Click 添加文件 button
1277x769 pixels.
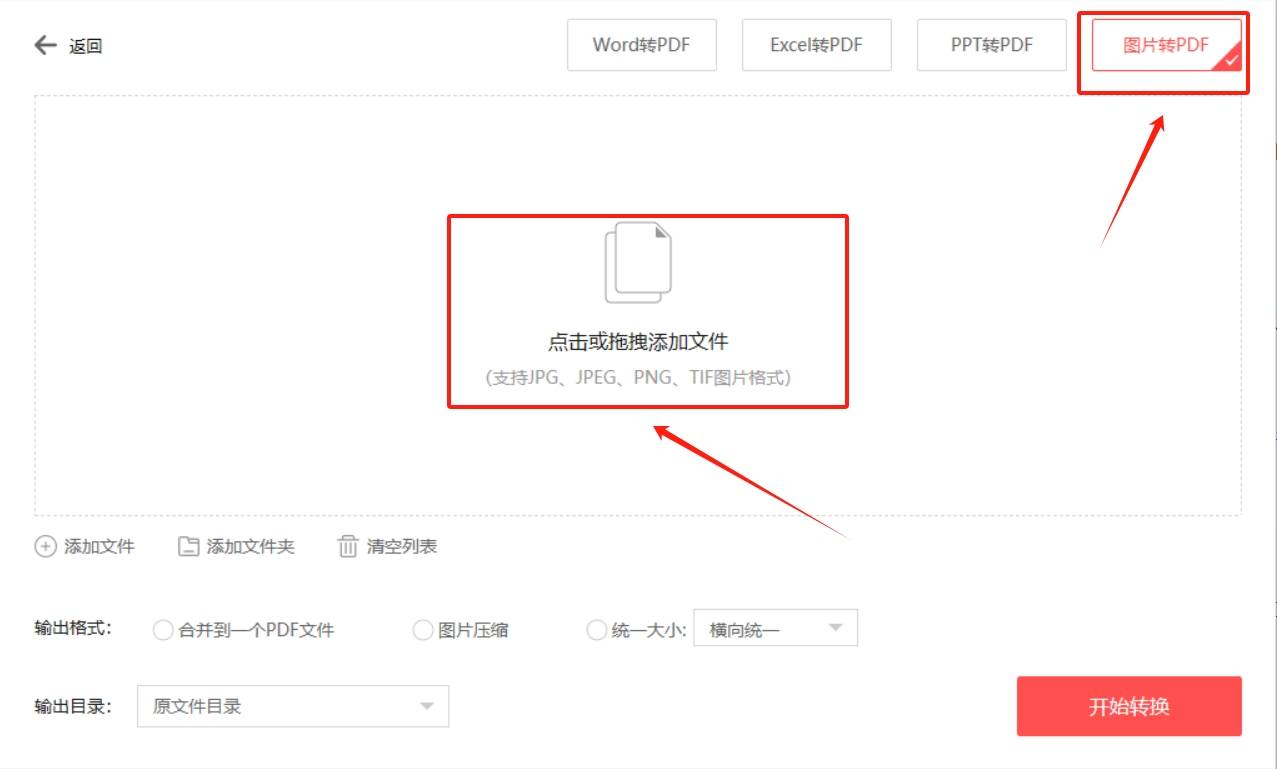point(85,547)
